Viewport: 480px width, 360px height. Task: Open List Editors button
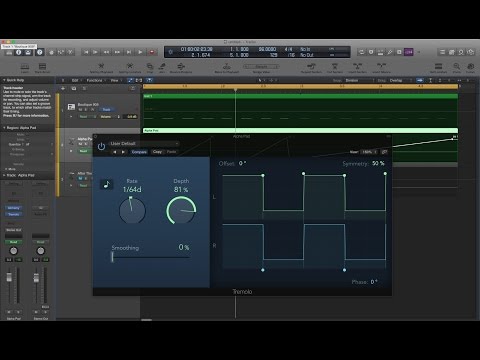click(442, 52)
